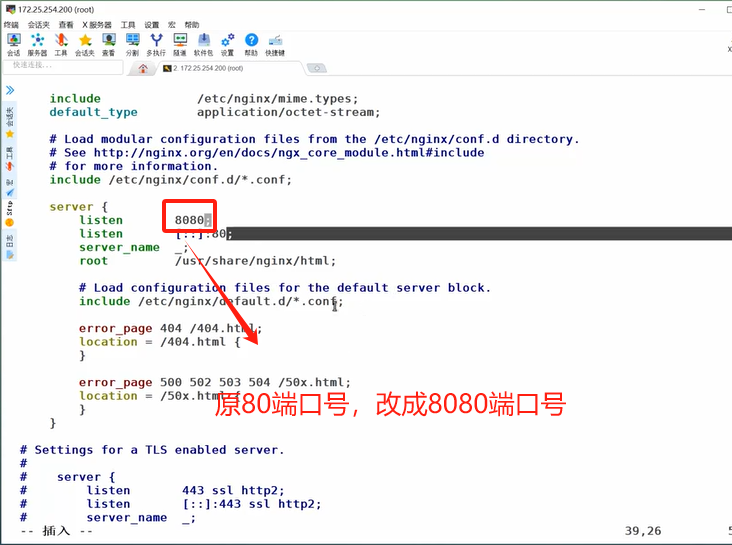Open a new tab with plus button
Screen dimensions: 732x545
[317, 69]
